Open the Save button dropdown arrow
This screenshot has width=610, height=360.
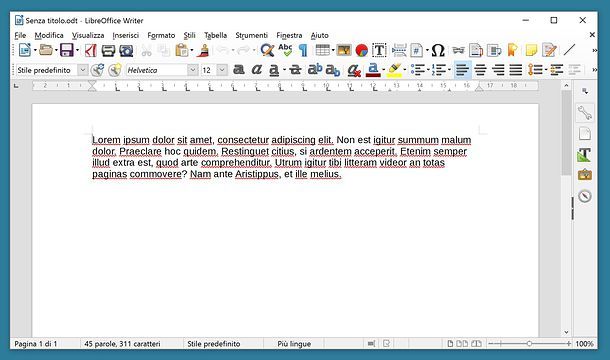pyautogui.click(x=77, y=50)
